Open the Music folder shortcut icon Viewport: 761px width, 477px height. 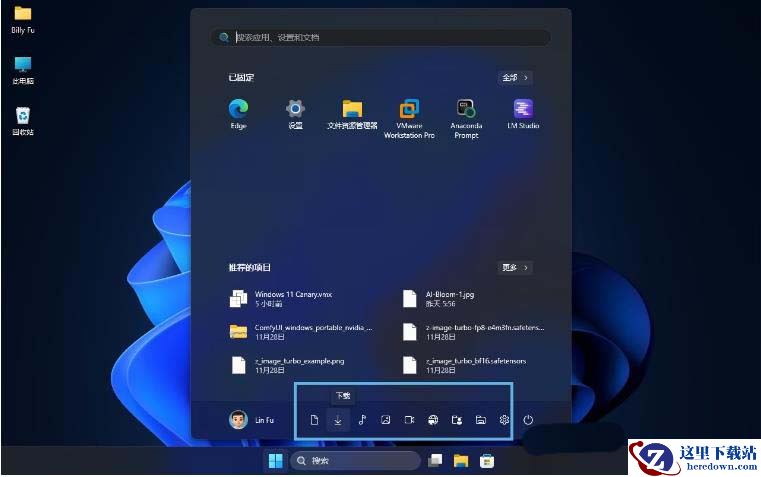tap(362, 420)
